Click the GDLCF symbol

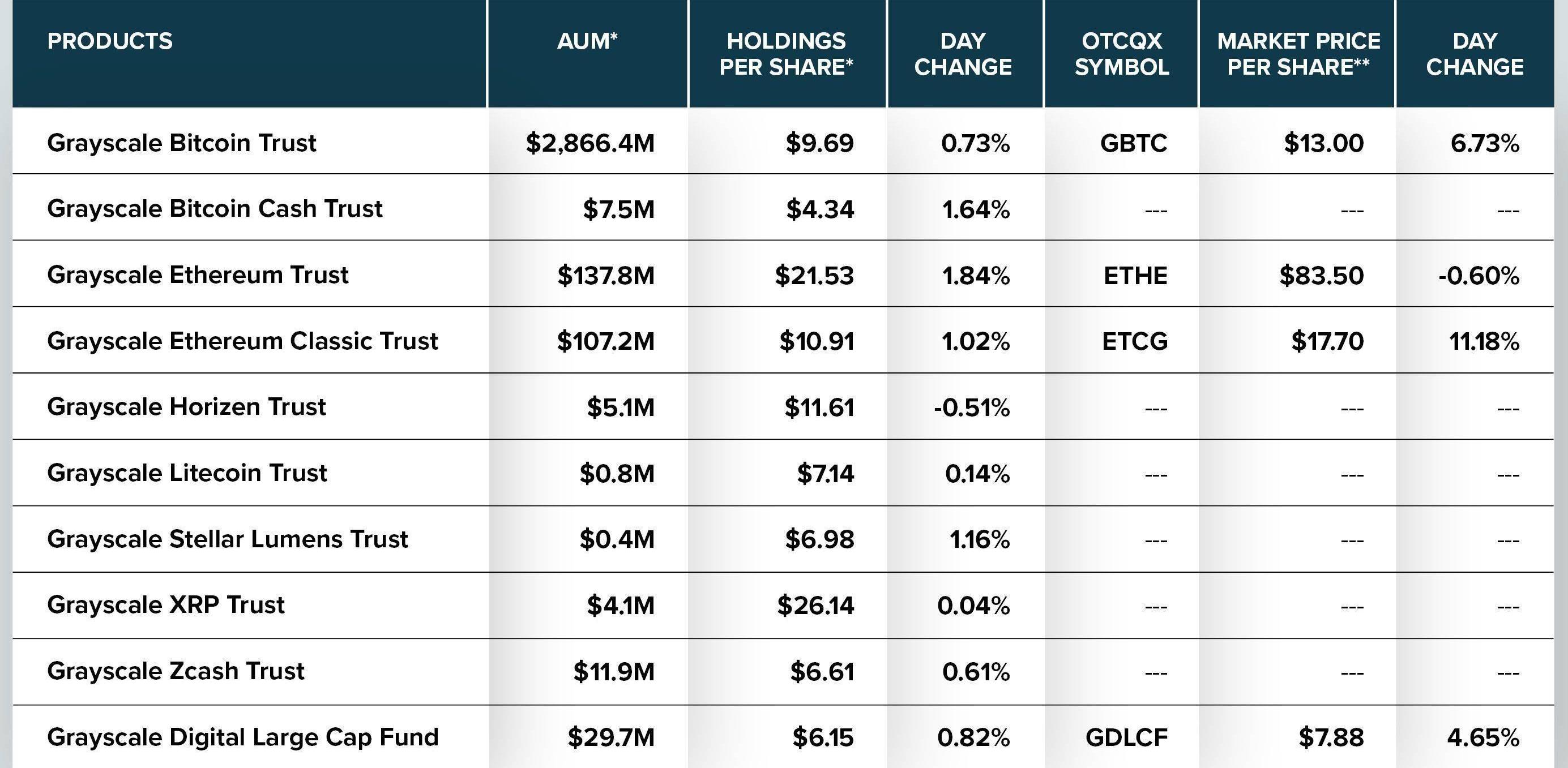click(1126, 737)
